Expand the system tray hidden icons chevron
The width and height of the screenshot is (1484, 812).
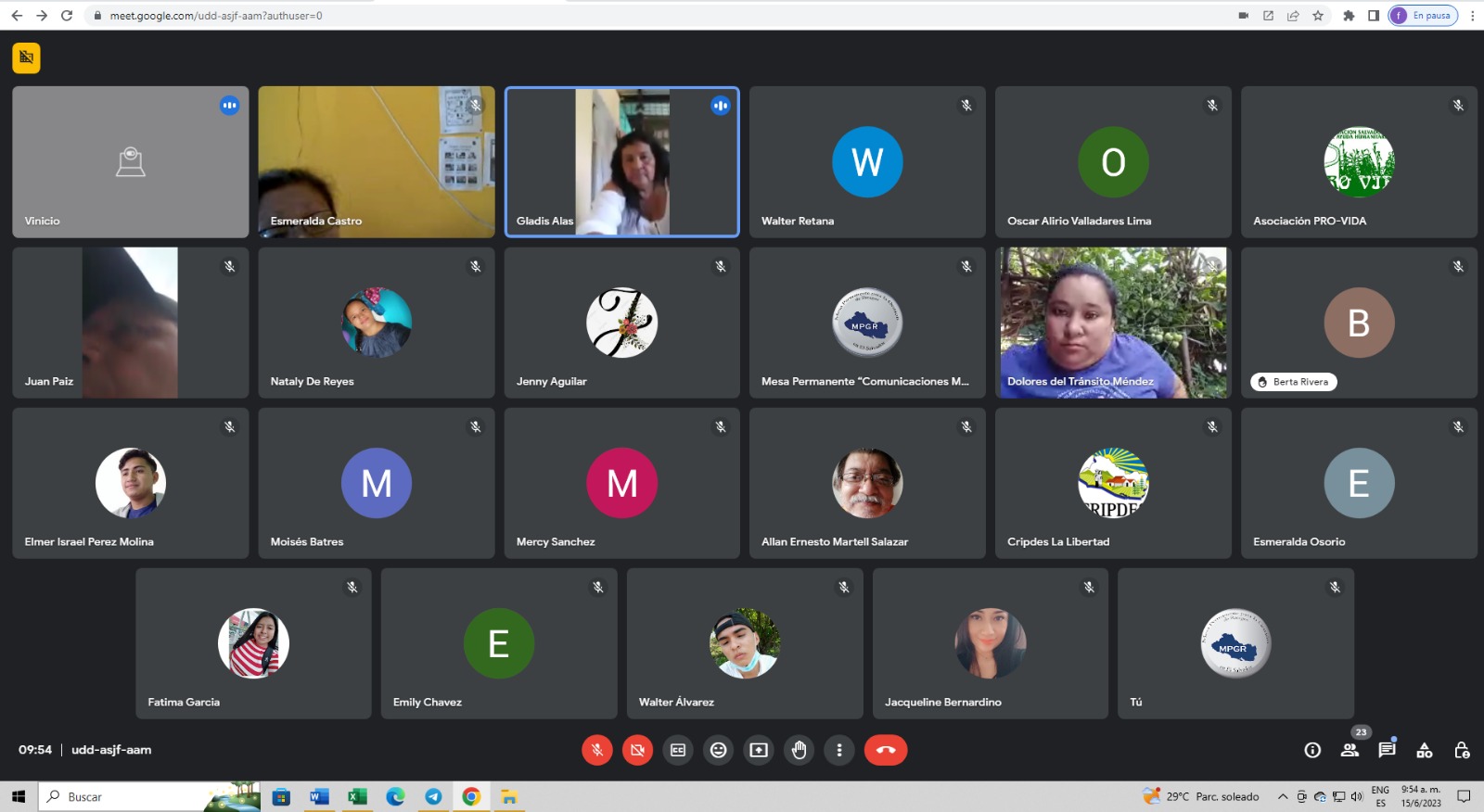(1283, 796)
